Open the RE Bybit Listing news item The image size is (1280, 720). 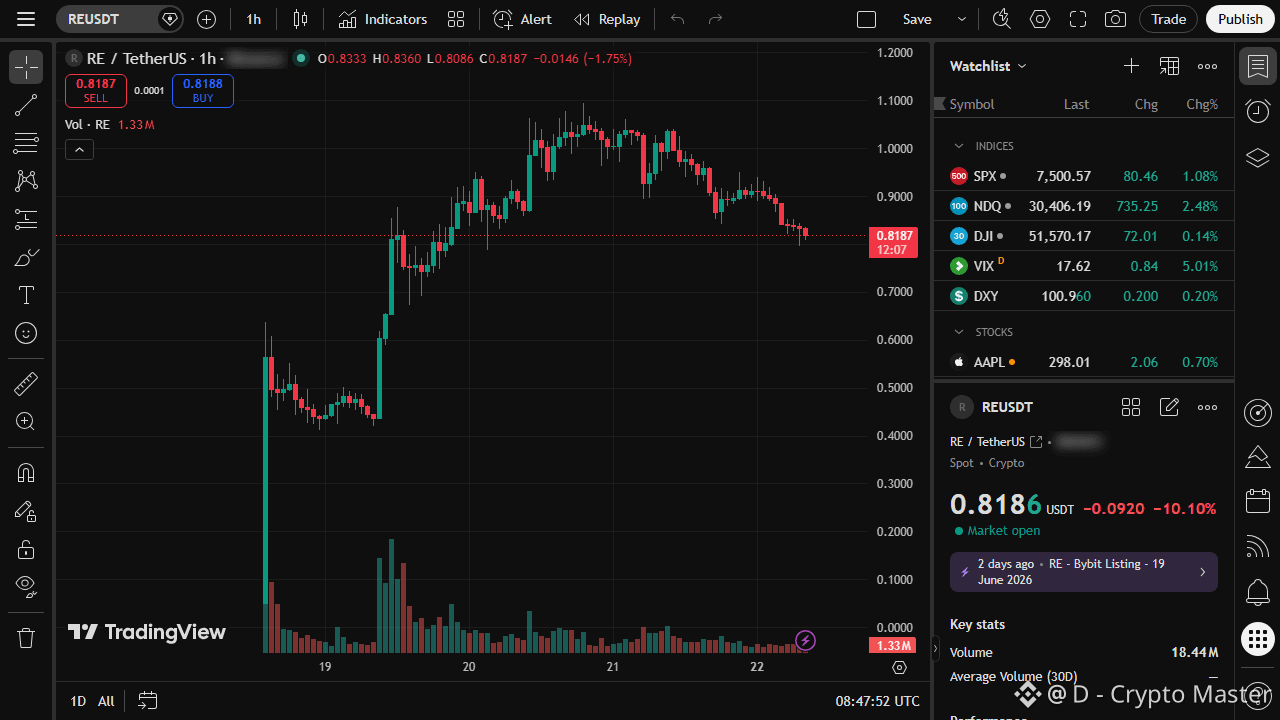click(x=1083, y=572)
